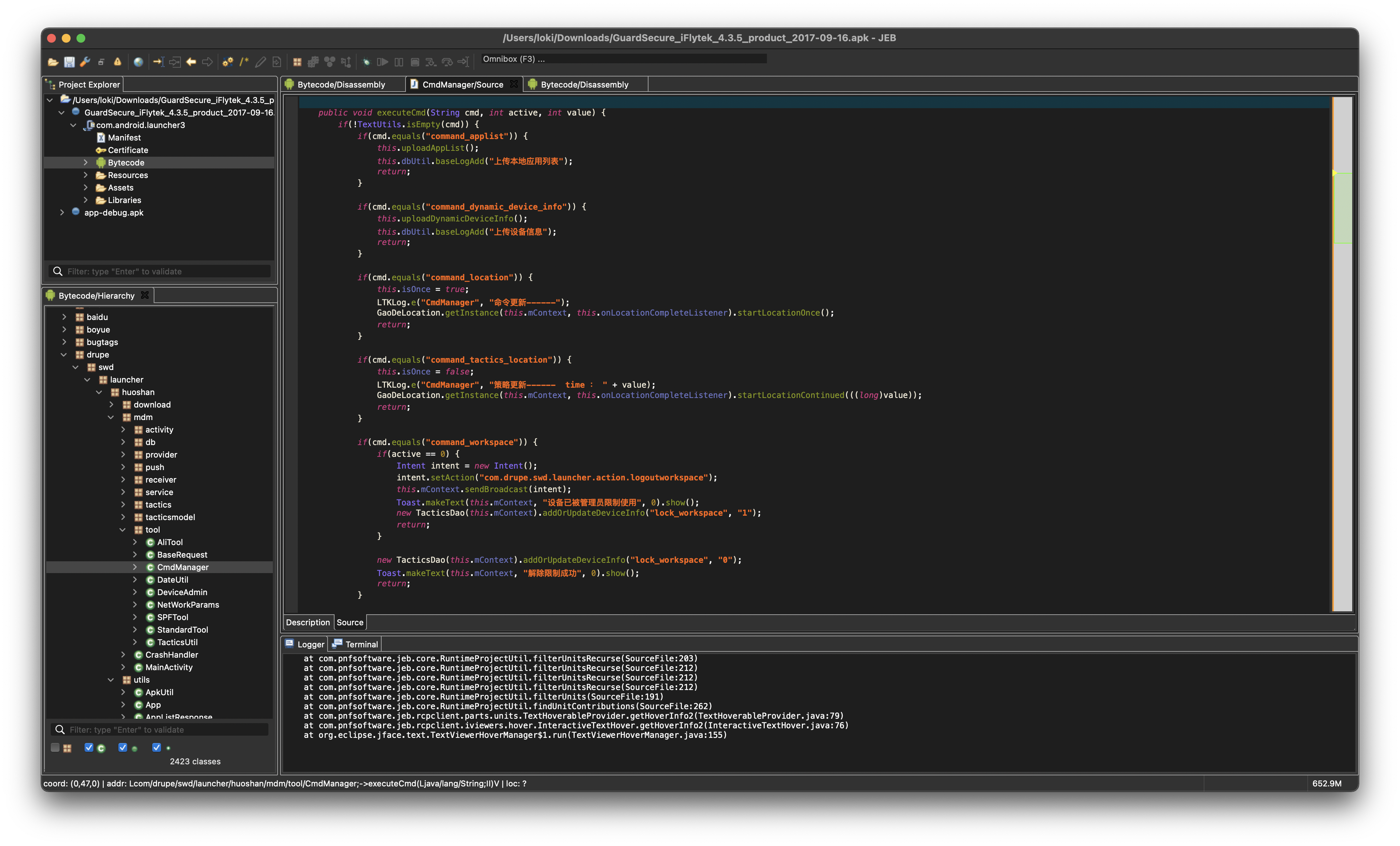
Task: Click the dashed cubes icon beside the grid
Action: (x=313, y=62)
